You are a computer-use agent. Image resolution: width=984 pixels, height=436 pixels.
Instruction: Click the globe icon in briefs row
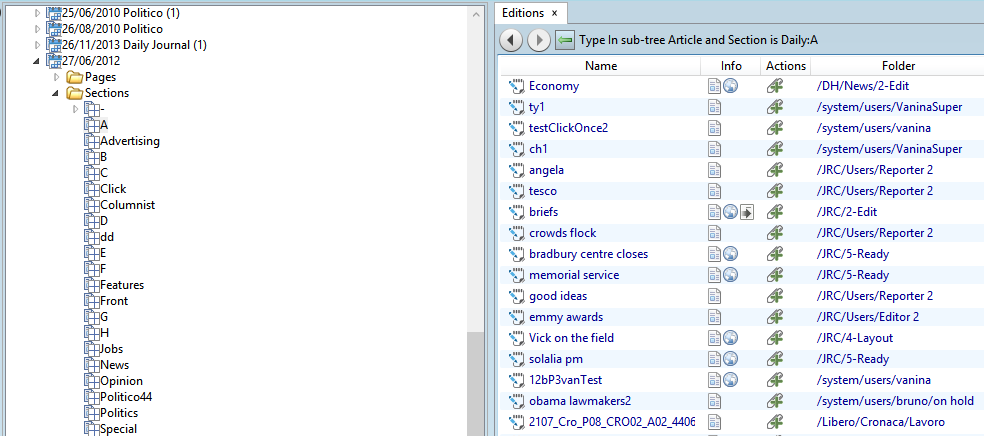click(x=730, y=212)
